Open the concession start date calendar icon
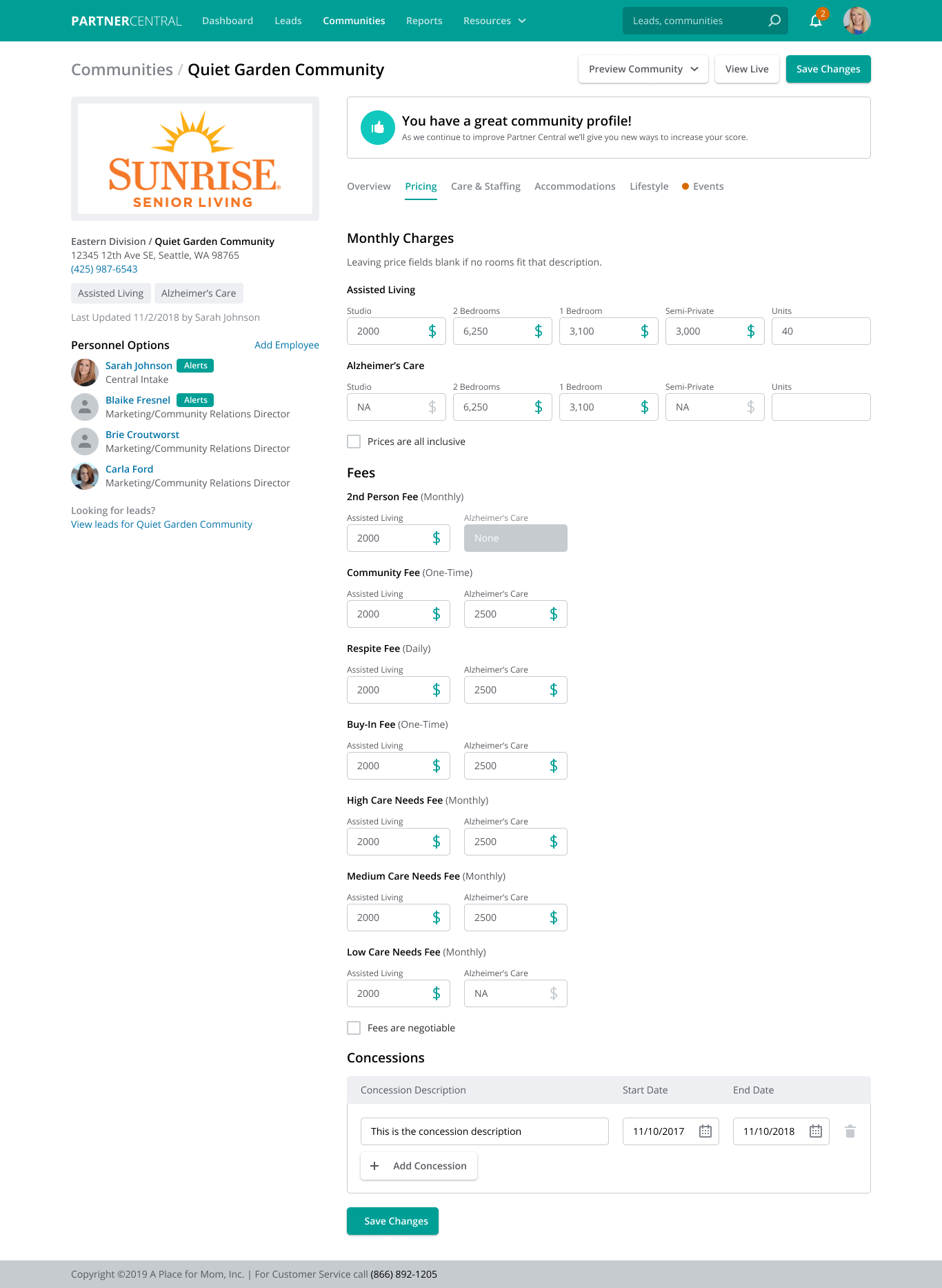Viewport: 942px width, 1288px height. coord(705,1131)
